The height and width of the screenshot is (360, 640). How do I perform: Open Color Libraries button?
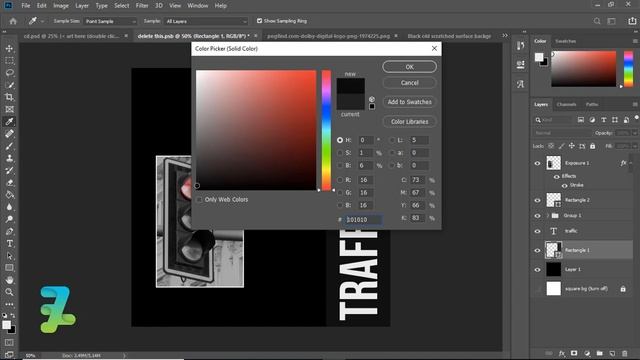pyautogui.click(x=409, y=122)
